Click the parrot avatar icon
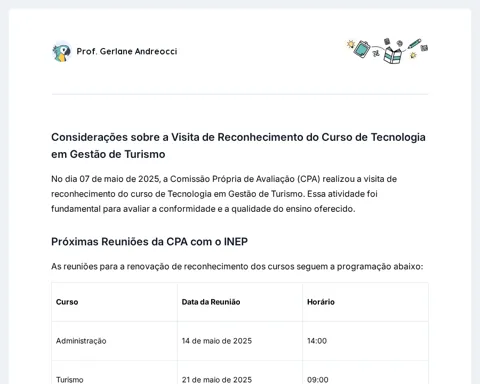 click(x=62, y=52)
